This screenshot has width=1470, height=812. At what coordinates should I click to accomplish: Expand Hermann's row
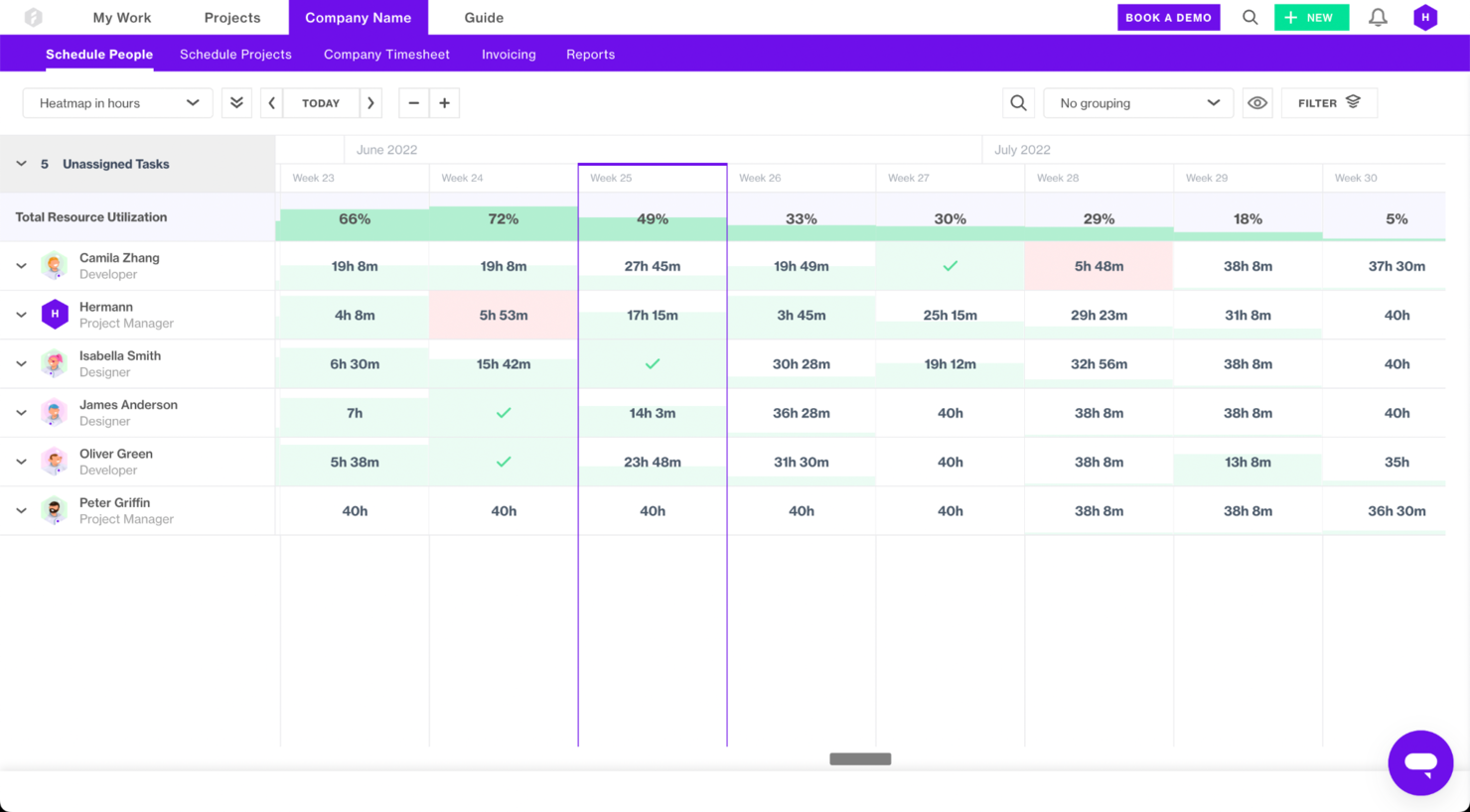pos(21,315)
